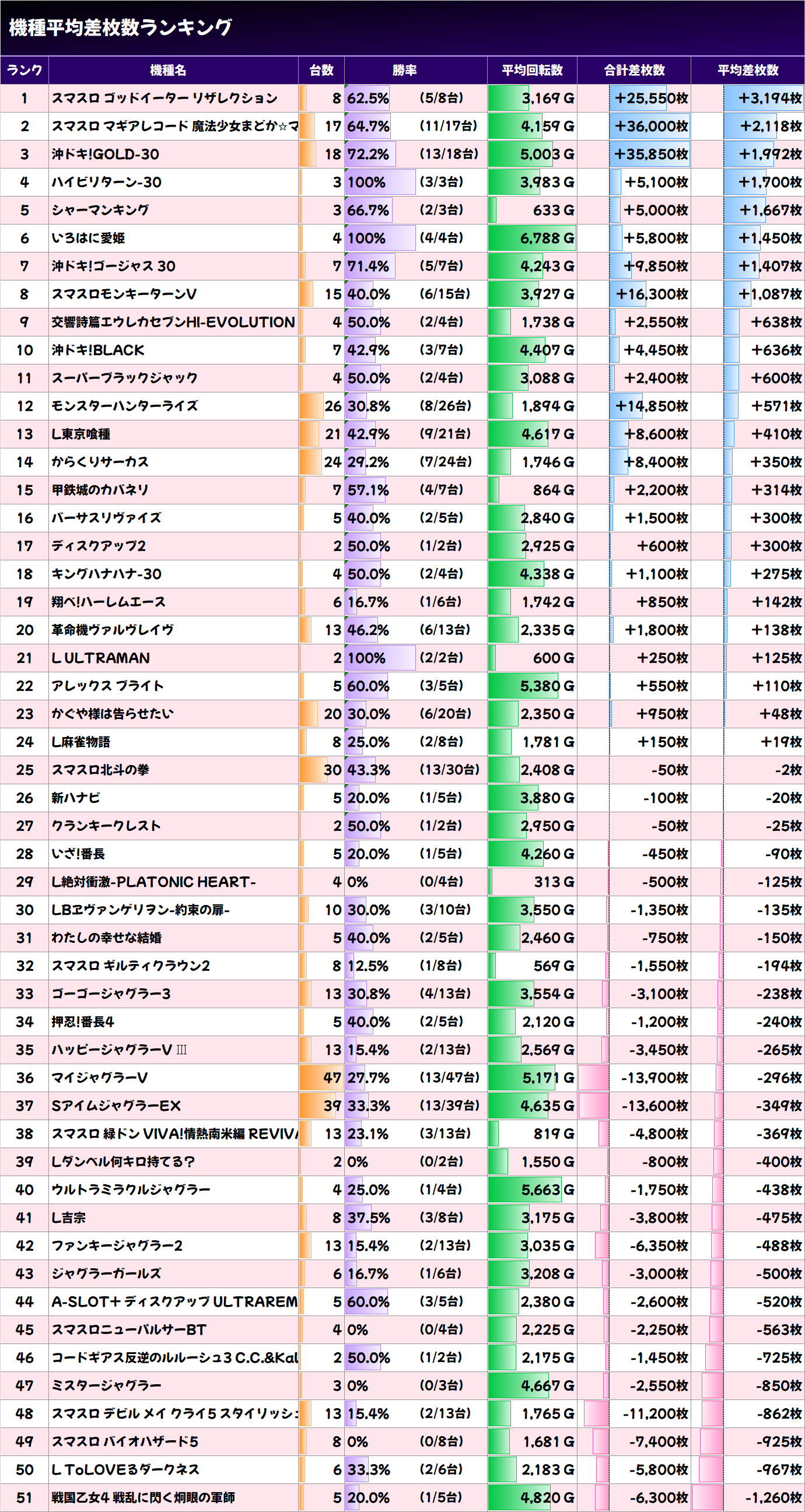Viewport: 805px width, 1512px height.
Task: Click the 機種名 column header
Action: [x=173, y=71]
